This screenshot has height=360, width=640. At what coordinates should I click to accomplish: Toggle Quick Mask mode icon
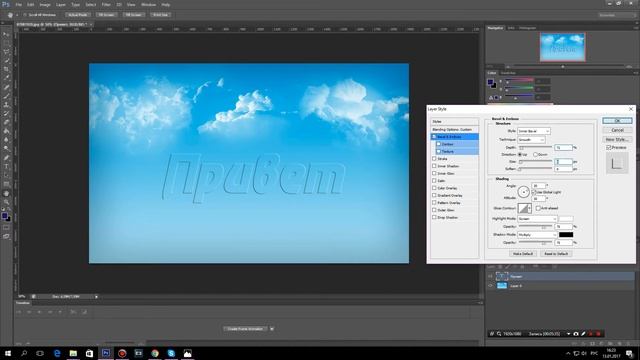pyautogui.click(x=6, y=228)
